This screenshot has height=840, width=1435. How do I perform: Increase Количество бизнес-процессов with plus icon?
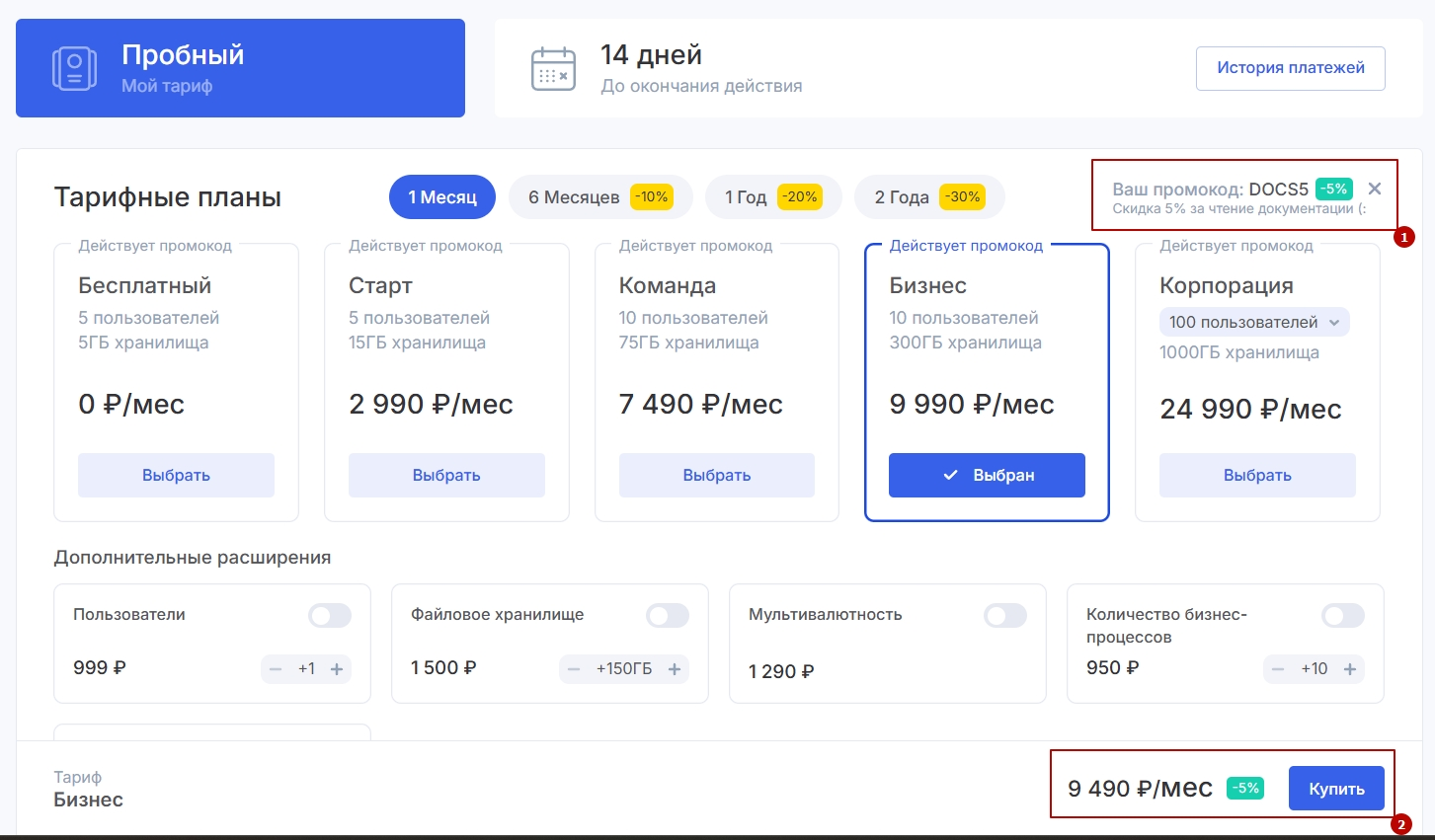tap(1350, 669)
